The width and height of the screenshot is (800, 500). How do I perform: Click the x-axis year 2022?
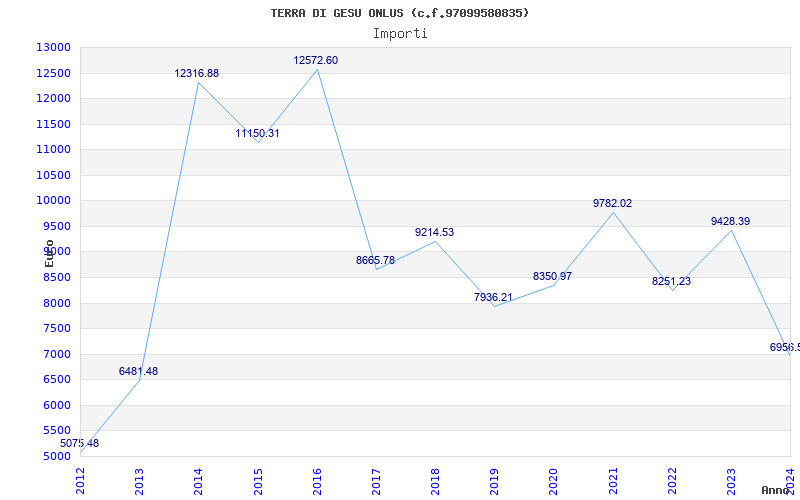tap(672, 482)
